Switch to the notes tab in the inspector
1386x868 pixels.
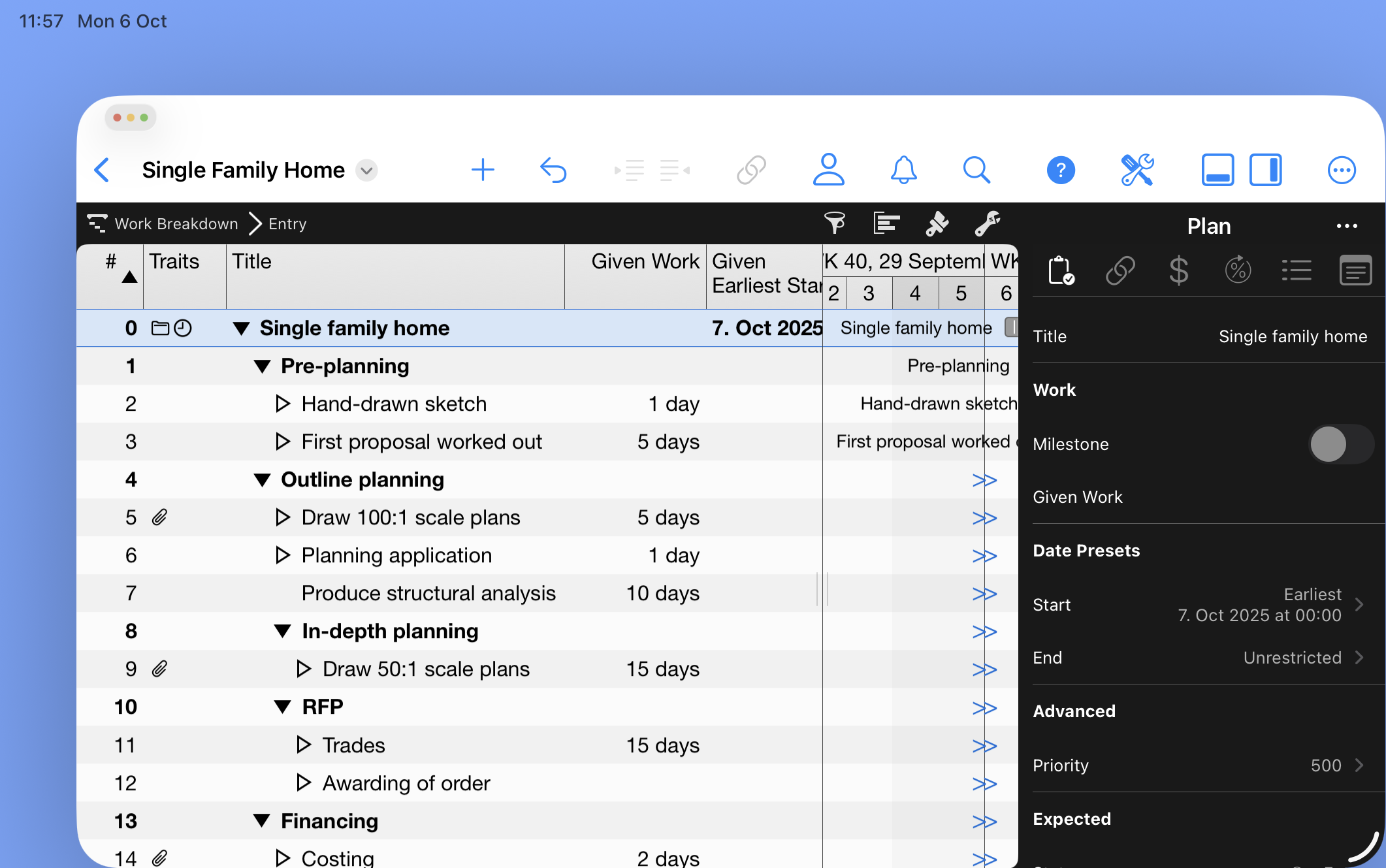1355,270
